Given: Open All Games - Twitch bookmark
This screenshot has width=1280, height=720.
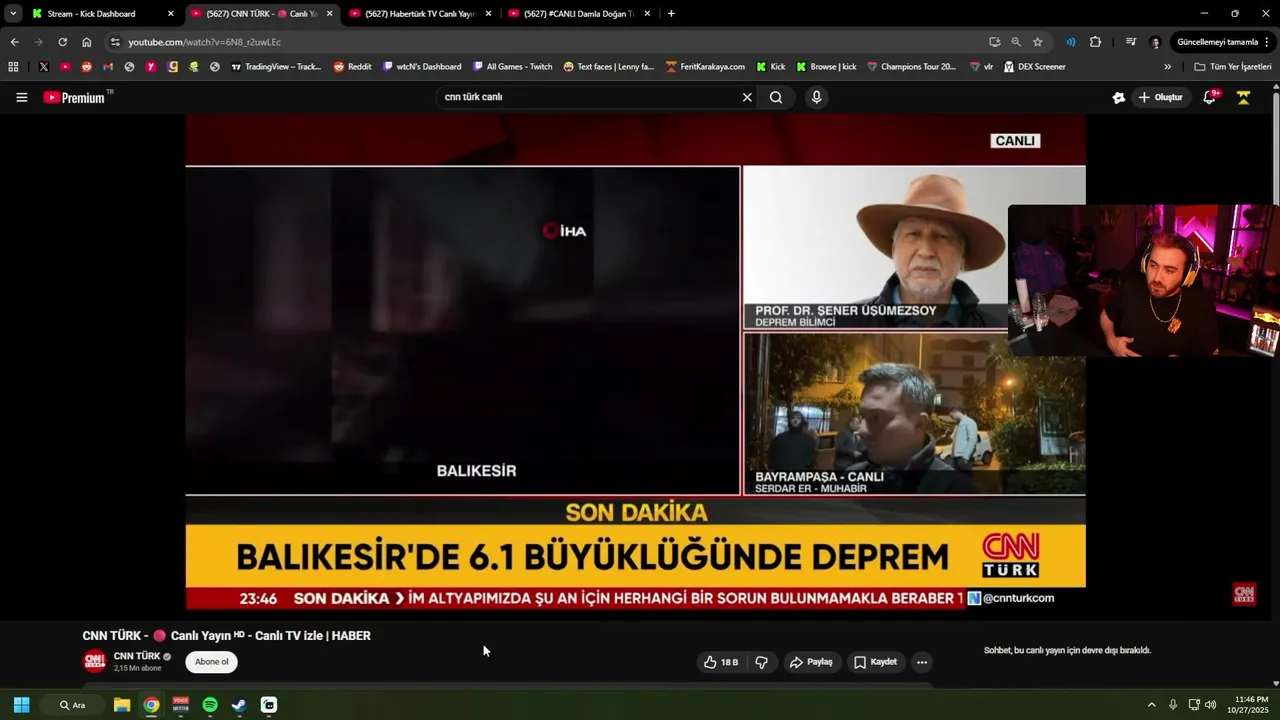Looking at the screenshot, I should 512,67.
